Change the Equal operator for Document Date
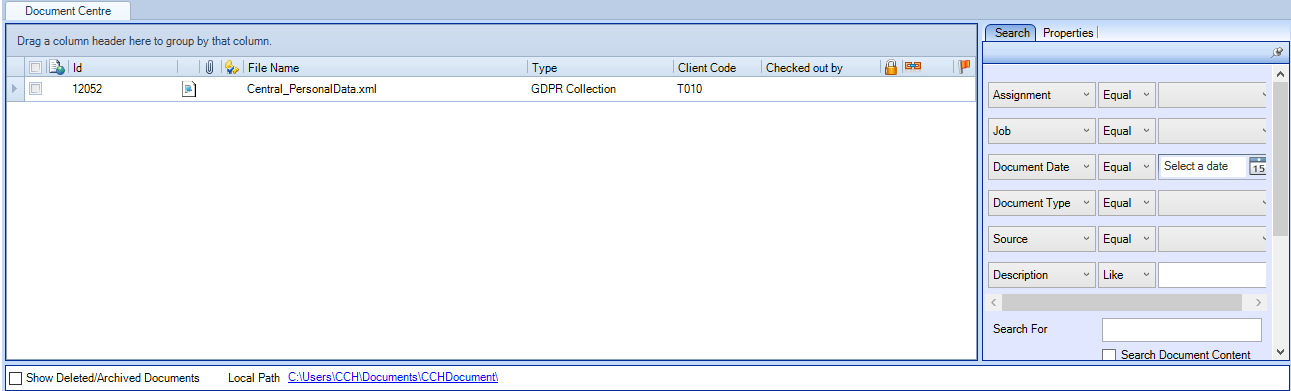This screenshot has width=1291, height=391. pos(1126,167)
